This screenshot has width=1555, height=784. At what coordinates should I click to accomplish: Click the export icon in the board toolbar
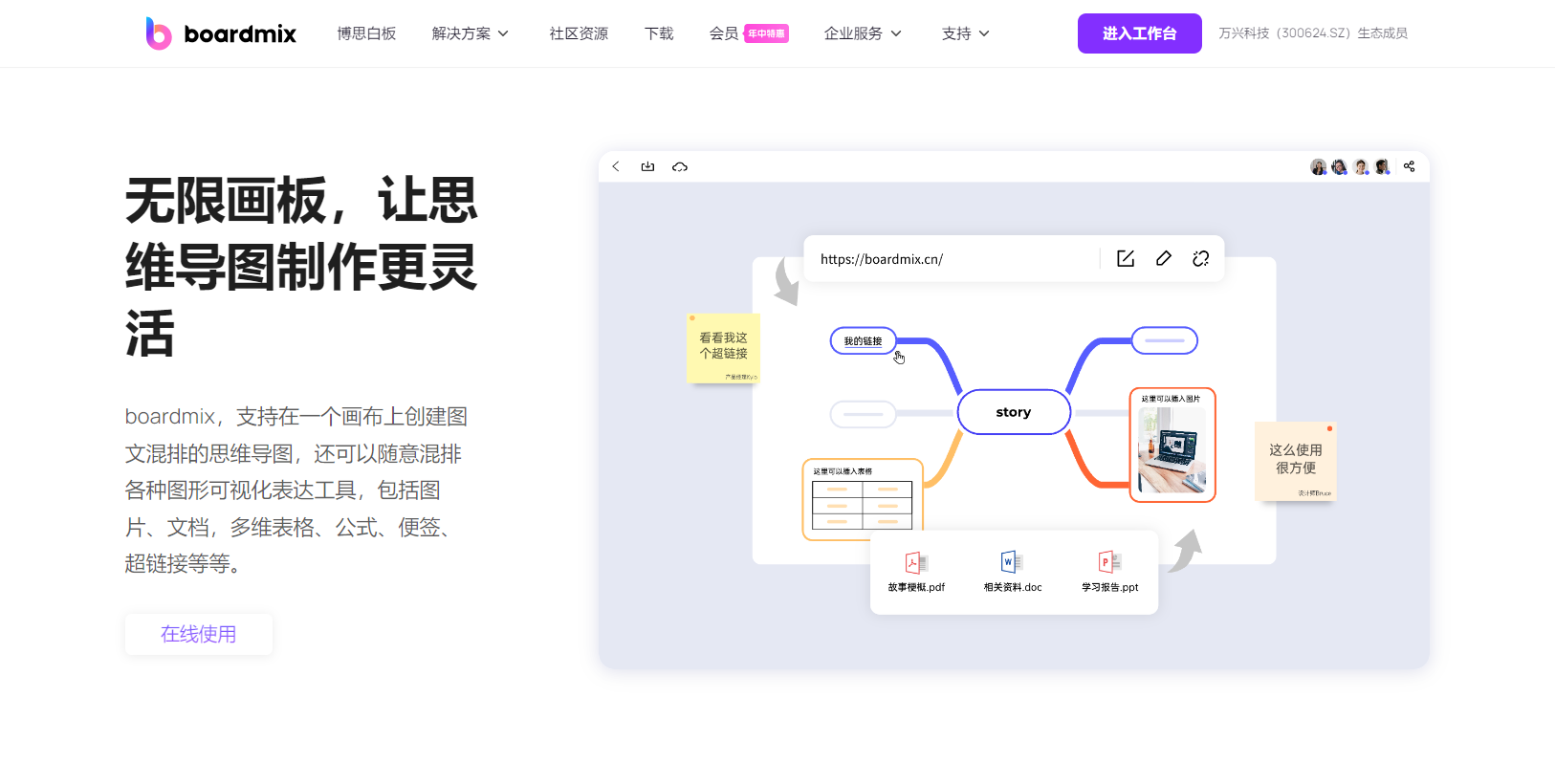[647, 166]
